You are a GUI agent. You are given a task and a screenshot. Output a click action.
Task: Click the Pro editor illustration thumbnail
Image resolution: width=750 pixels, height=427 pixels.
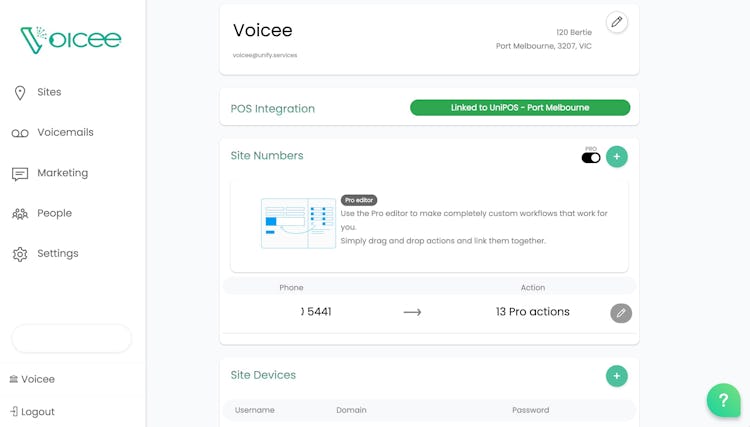click(298, 223)
